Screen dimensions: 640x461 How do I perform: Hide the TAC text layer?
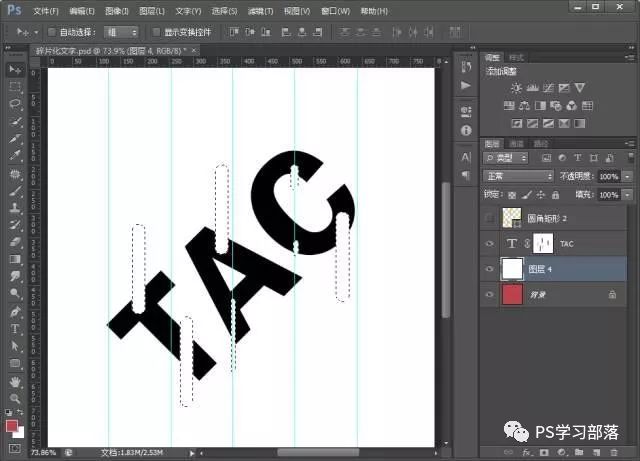[489, 243]
